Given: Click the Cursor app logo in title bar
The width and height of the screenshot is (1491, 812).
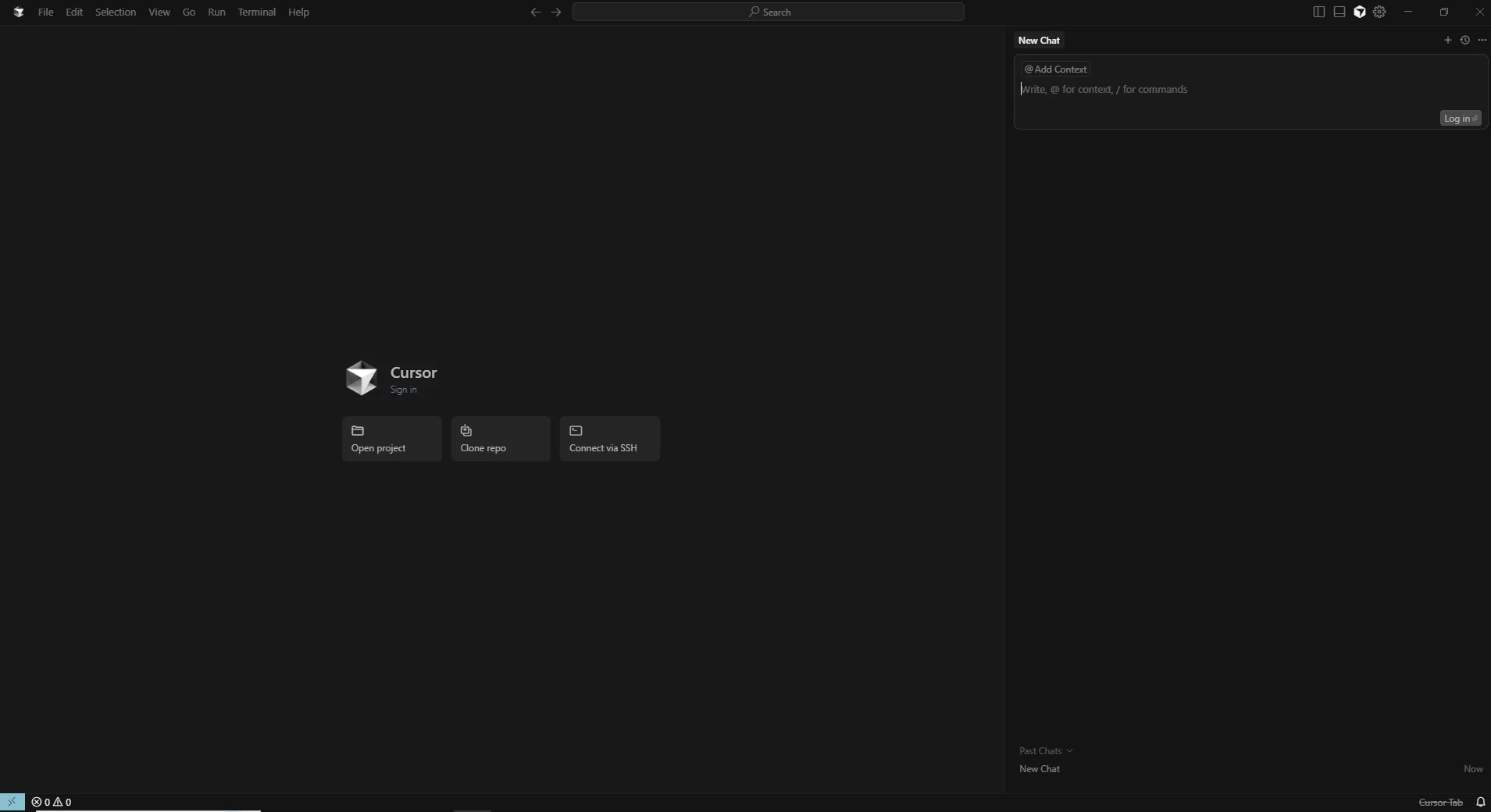Looking at the screenshot, I should coord(19,12).
